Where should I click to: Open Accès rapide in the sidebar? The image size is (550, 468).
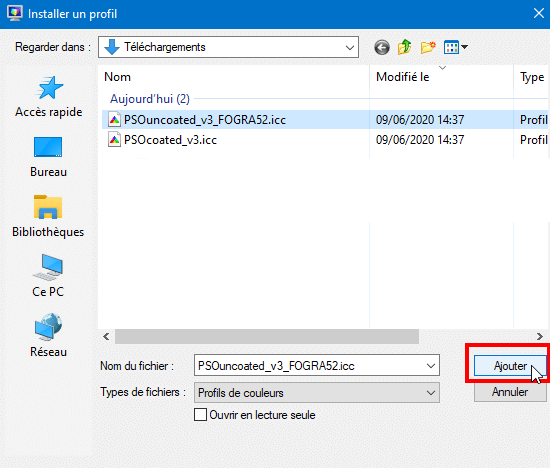[x=49, y=97]
